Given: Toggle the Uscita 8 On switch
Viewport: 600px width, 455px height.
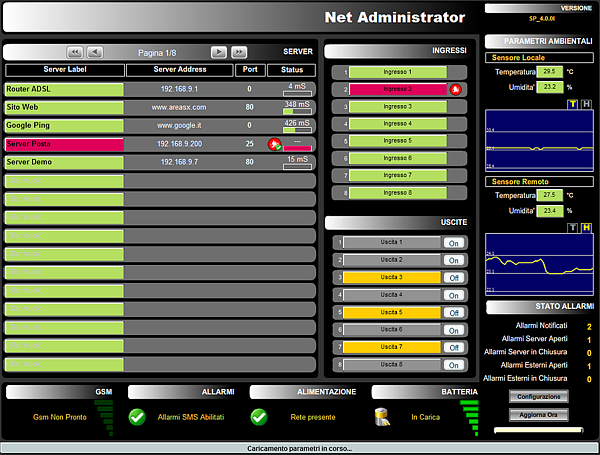Looking at the screenshot, I should (452, 365).
